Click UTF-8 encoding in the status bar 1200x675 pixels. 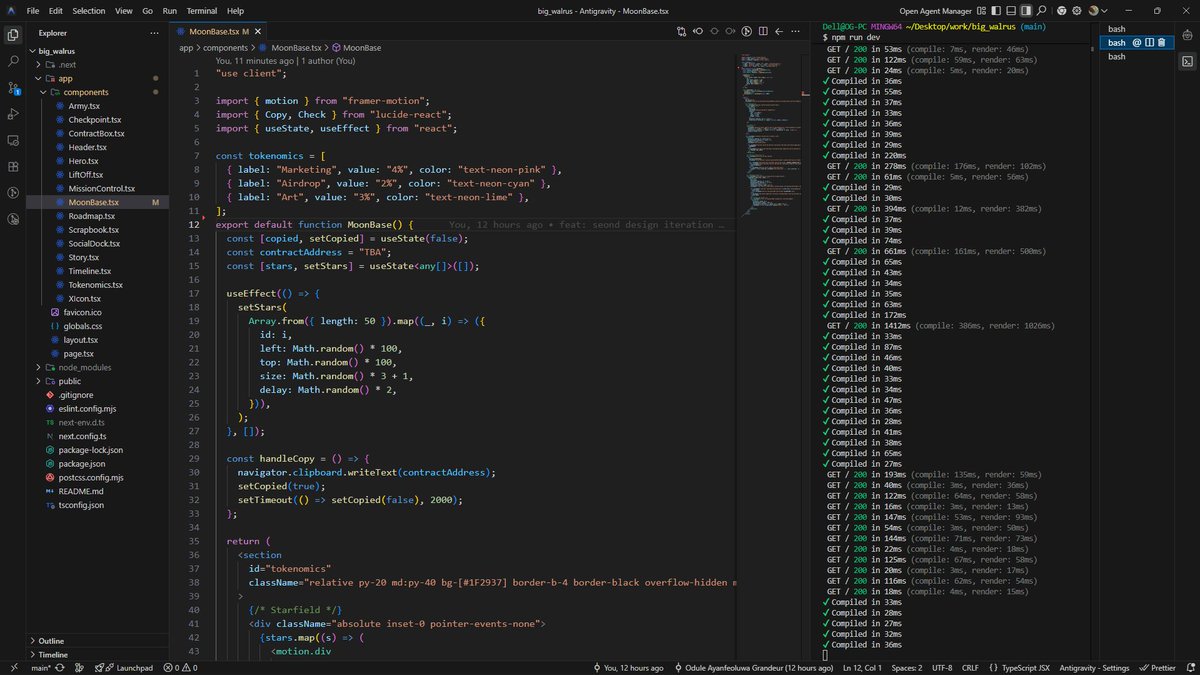tap(942, 667)
